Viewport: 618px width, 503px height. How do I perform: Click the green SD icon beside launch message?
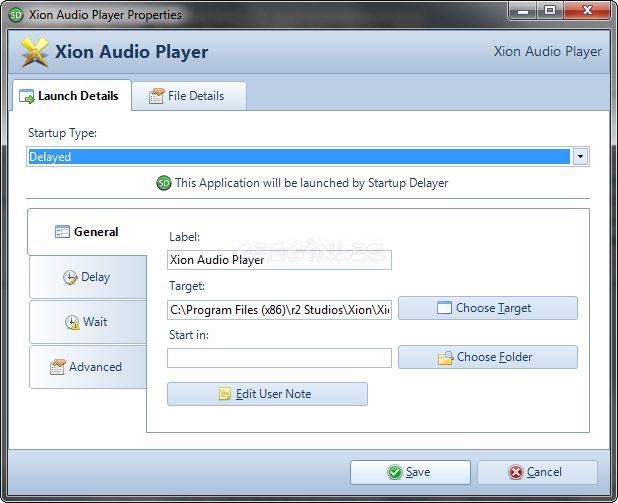[164, 183]
